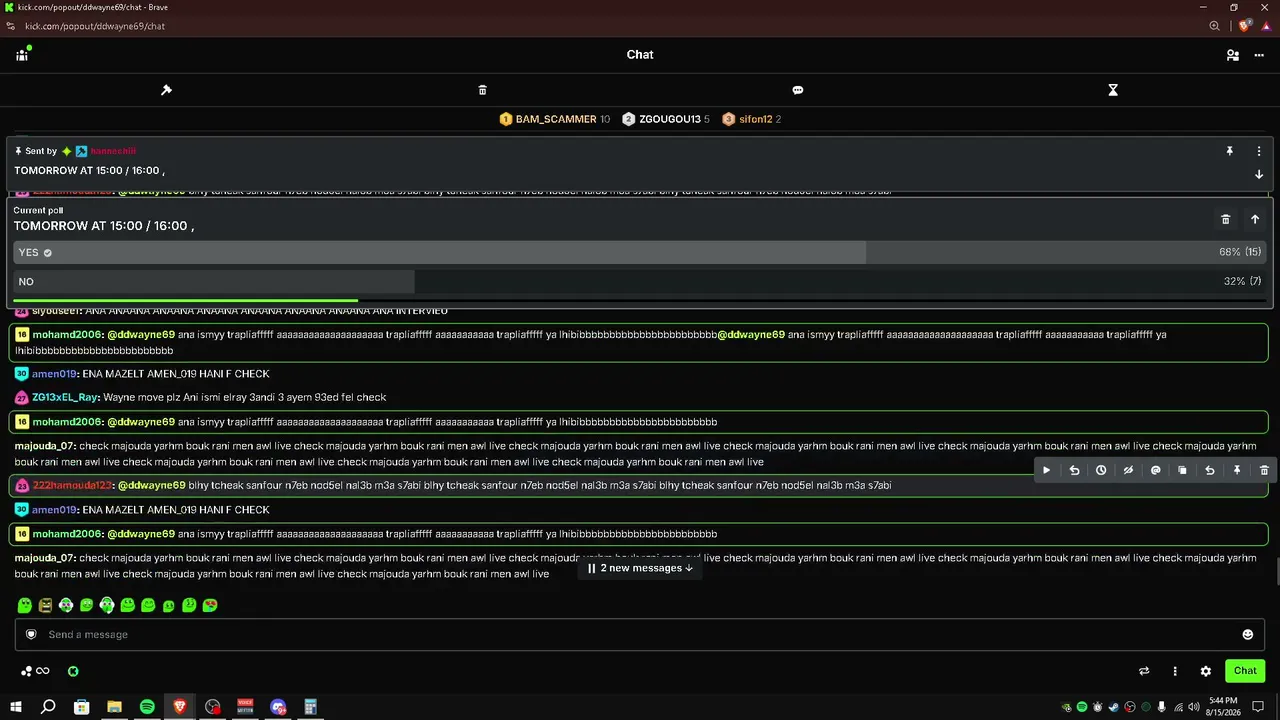Expand pinned message with down arrow
This screenshot has width=1280, height=720.
[1259, 174]
